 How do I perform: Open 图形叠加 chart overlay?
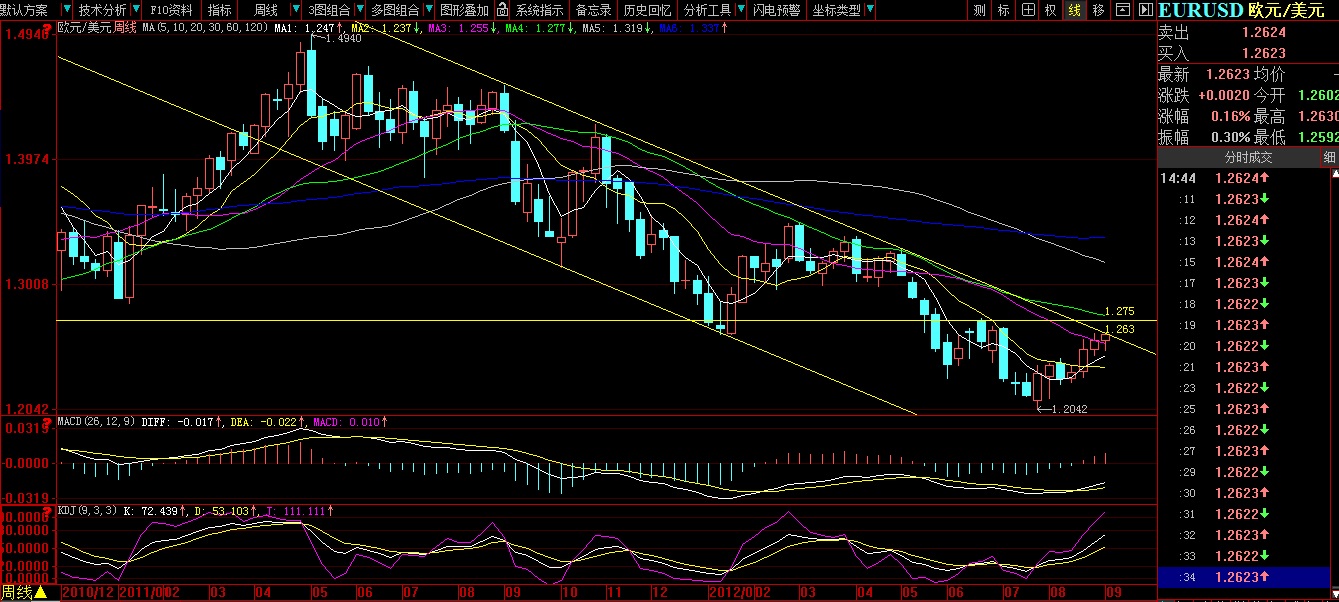pos(464,10)
